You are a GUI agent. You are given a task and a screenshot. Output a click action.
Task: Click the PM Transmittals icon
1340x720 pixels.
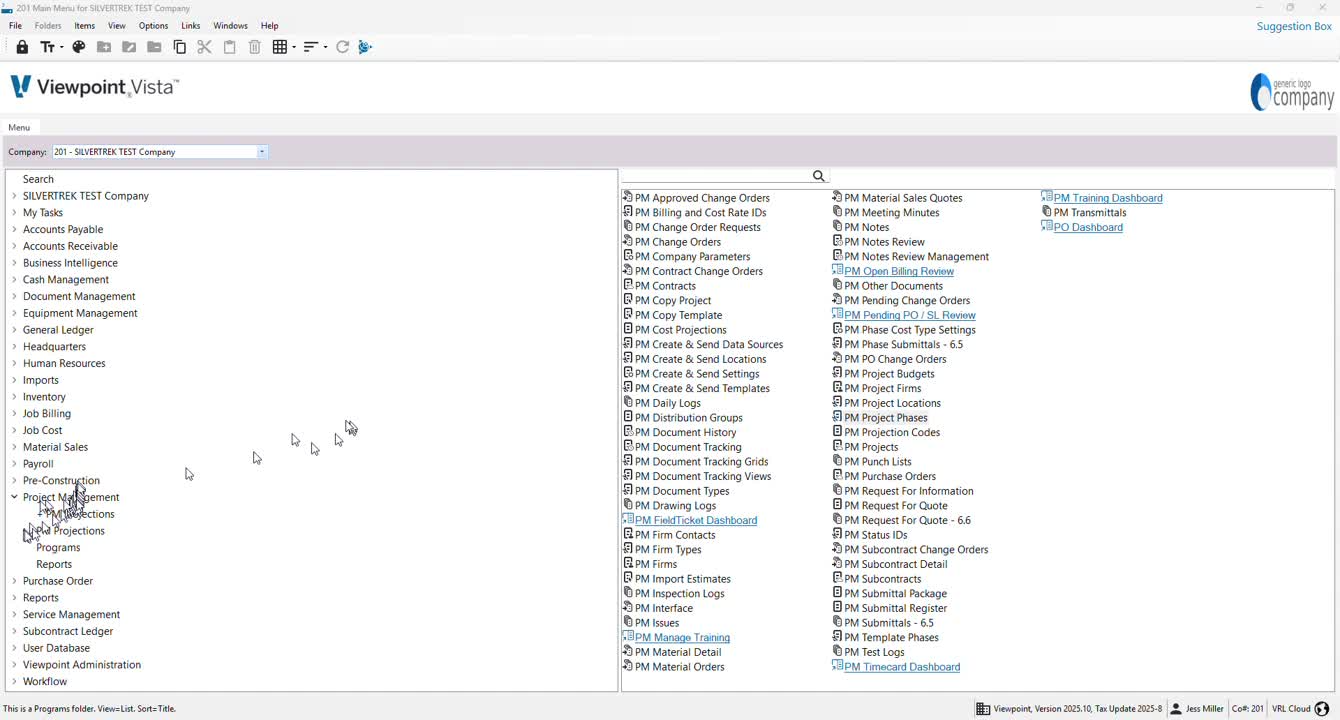coord(1047,212)
